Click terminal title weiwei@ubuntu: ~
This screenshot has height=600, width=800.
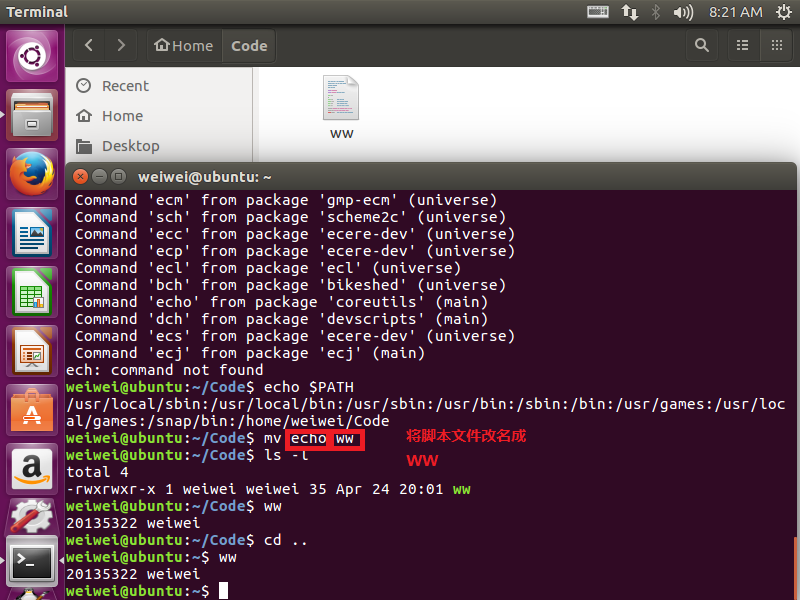coord(205,177)
